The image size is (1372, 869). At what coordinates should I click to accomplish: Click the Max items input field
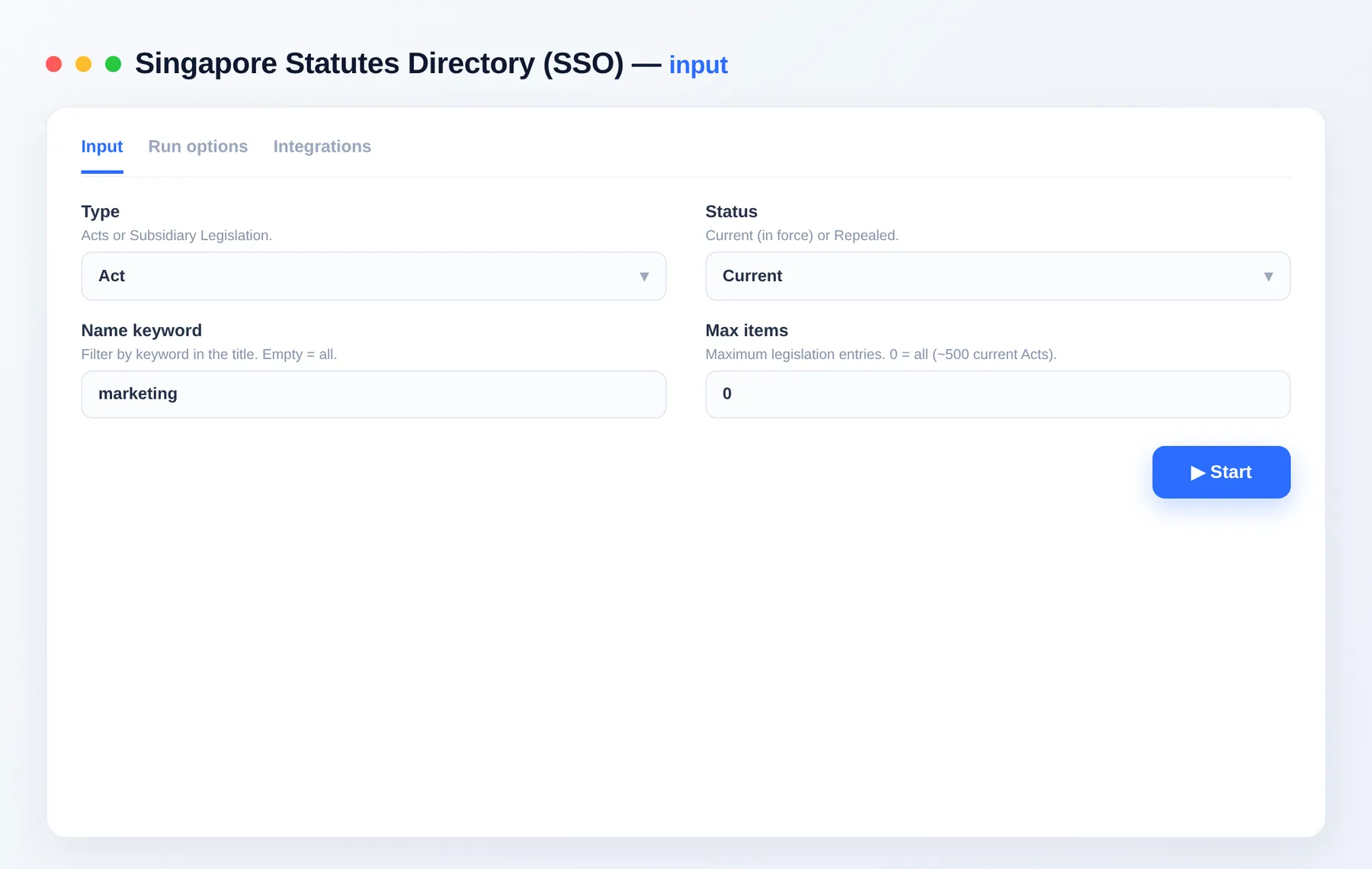click(x=998, y=394)
